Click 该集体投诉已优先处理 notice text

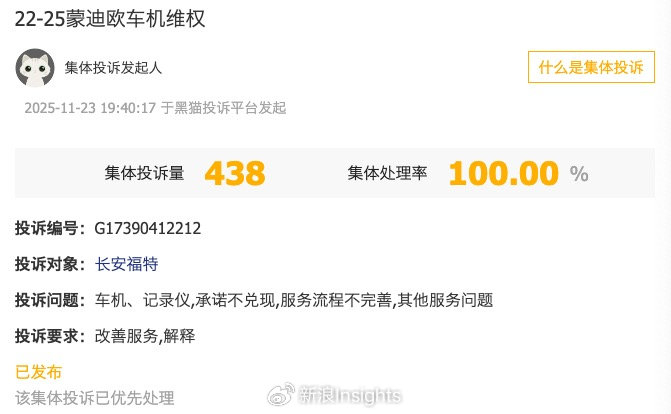[x=95, y=398]
